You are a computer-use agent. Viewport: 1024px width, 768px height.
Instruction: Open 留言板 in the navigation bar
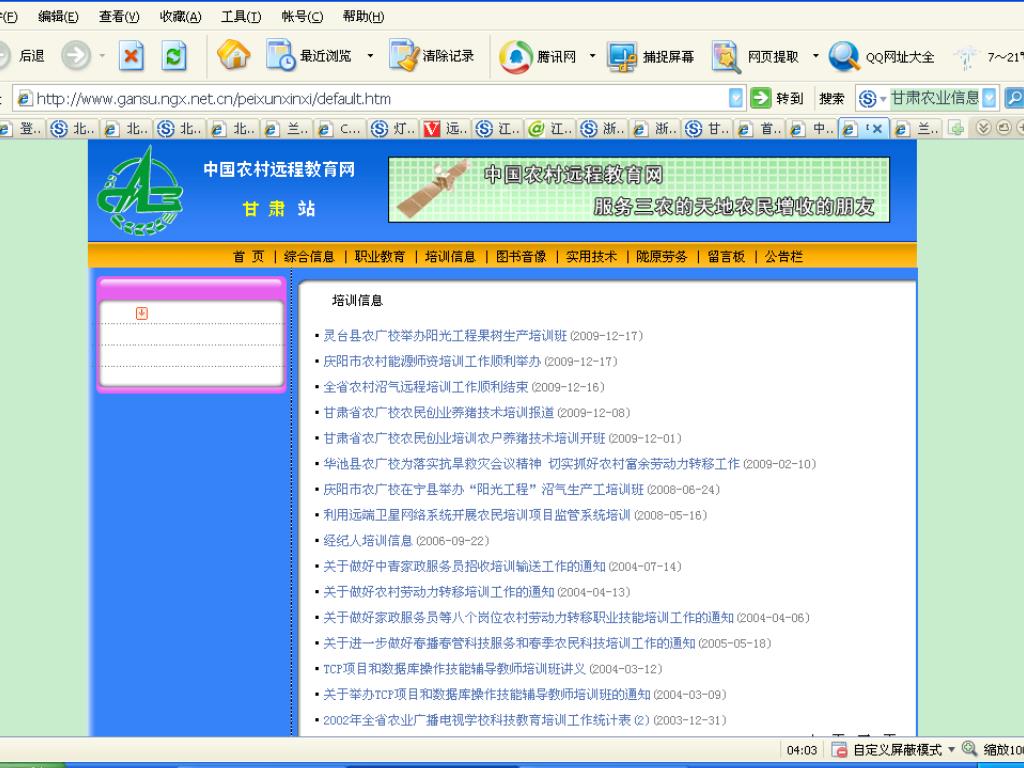point(726,257)
